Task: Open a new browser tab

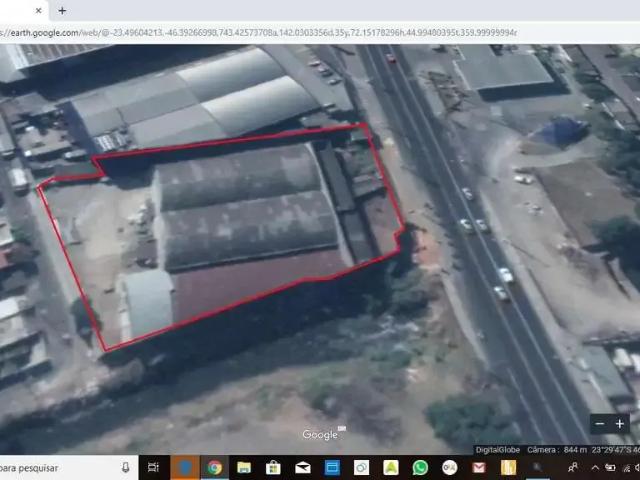Action: (x=62, y=10)
